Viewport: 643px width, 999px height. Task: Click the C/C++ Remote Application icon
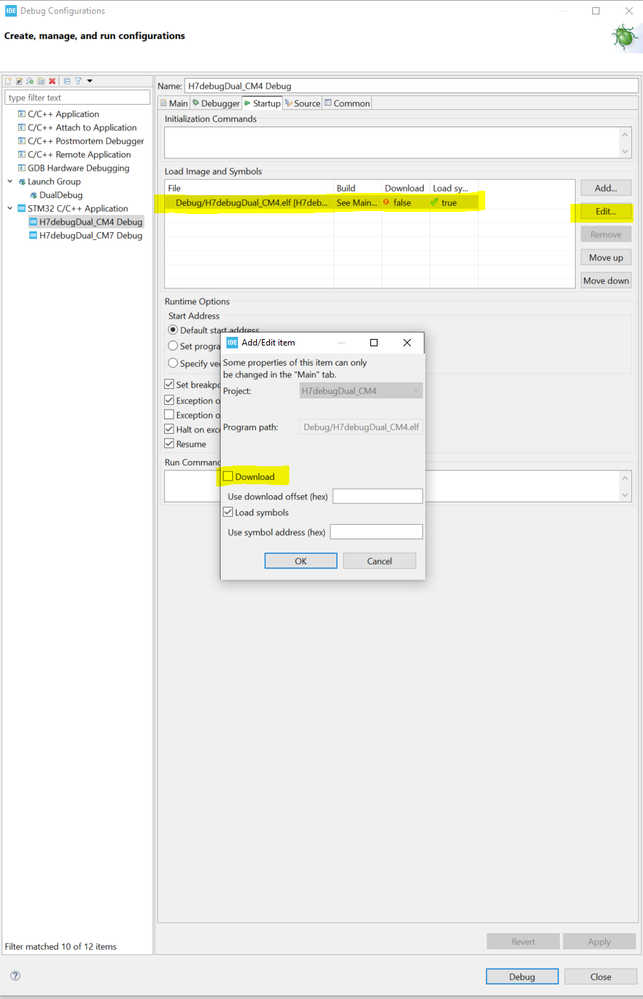(x=22, y=154)
